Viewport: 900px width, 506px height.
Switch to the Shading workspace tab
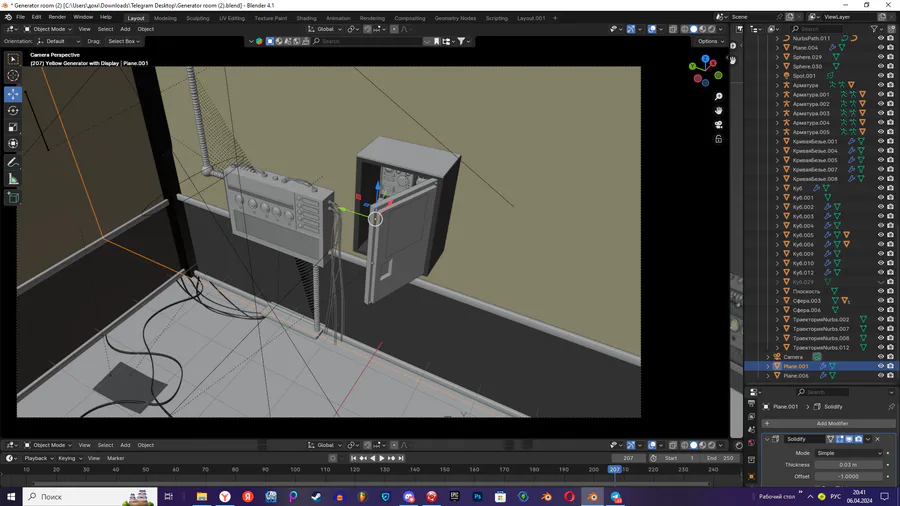tap(306, 18)
